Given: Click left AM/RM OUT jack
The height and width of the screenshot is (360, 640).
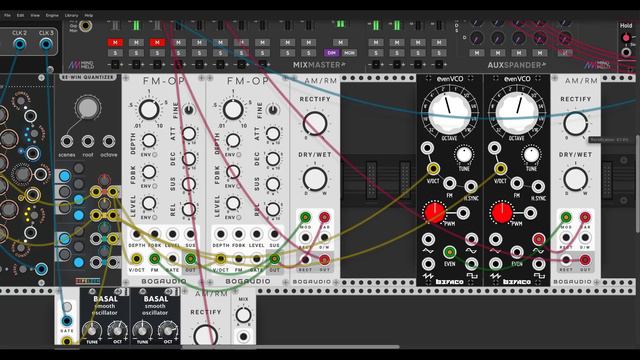Looking at the screenshot, I should 324,259.
